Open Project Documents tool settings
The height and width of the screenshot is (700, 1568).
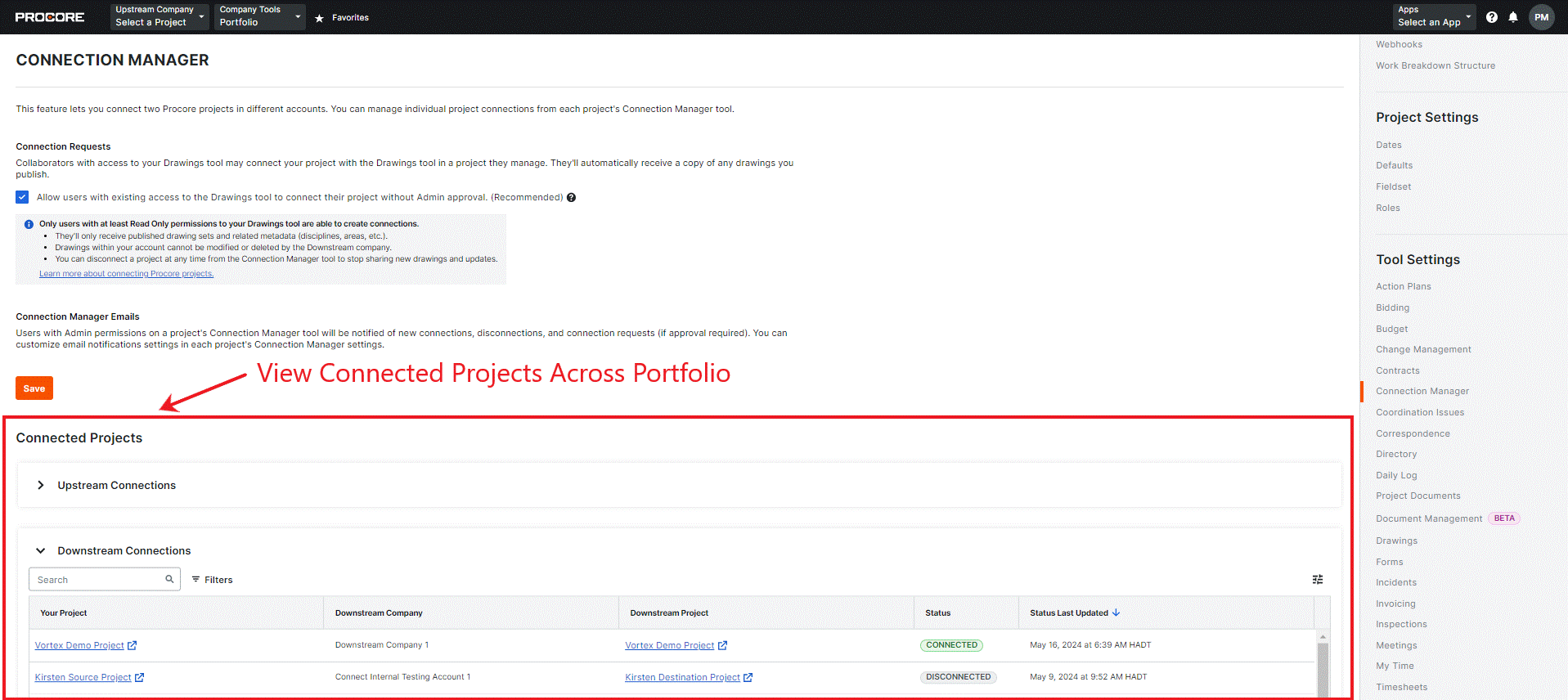coord(1417,496)
